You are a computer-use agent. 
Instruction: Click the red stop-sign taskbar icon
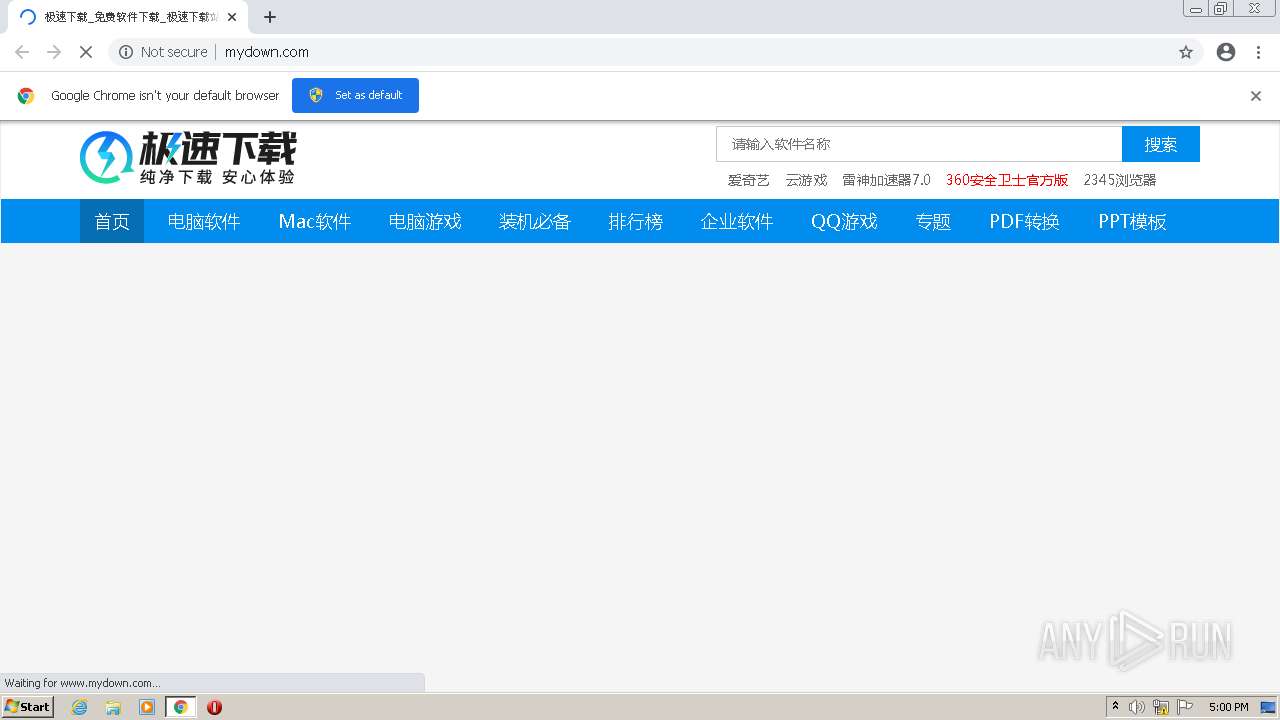pyautogui.click(x=214, y=707)
